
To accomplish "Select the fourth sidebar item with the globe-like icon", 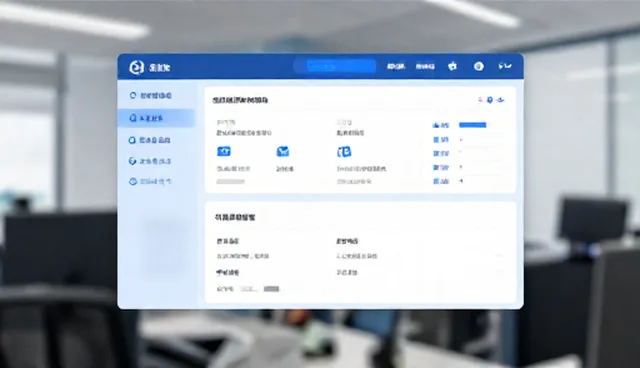I will 150,161.
